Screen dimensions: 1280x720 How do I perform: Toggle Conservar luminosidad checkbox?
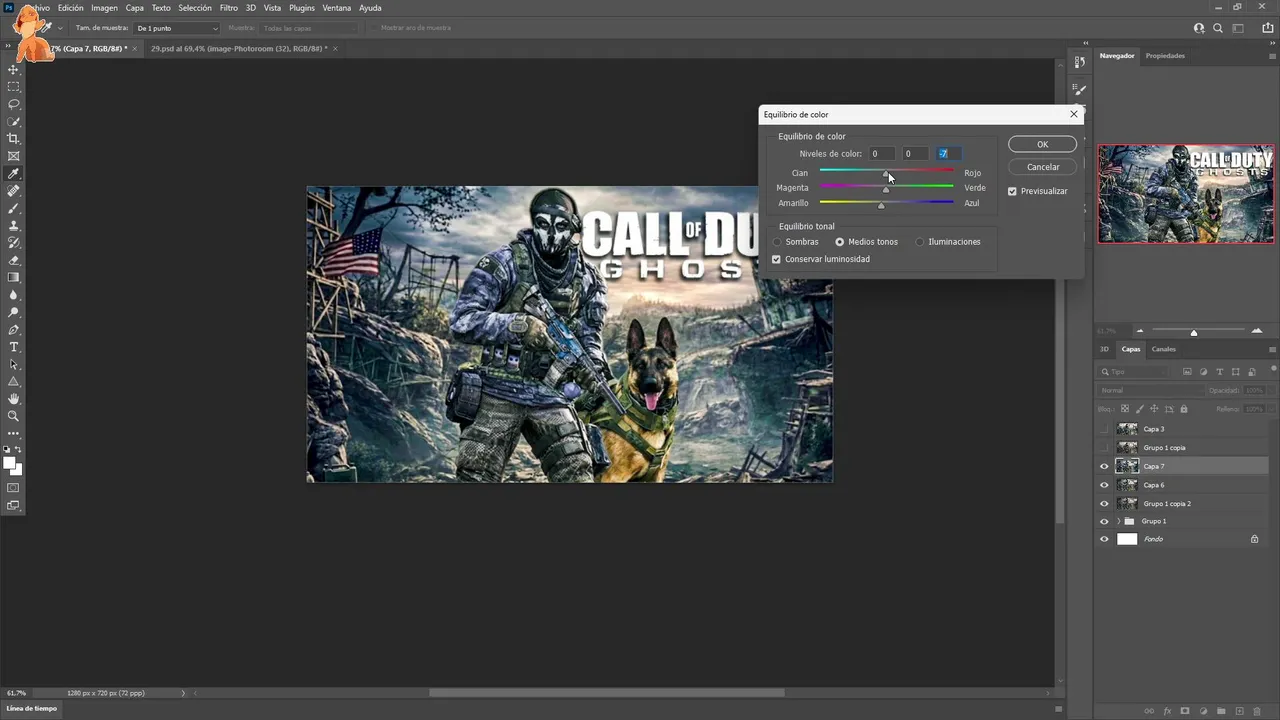pyautogui.click(x=776, y=259)
